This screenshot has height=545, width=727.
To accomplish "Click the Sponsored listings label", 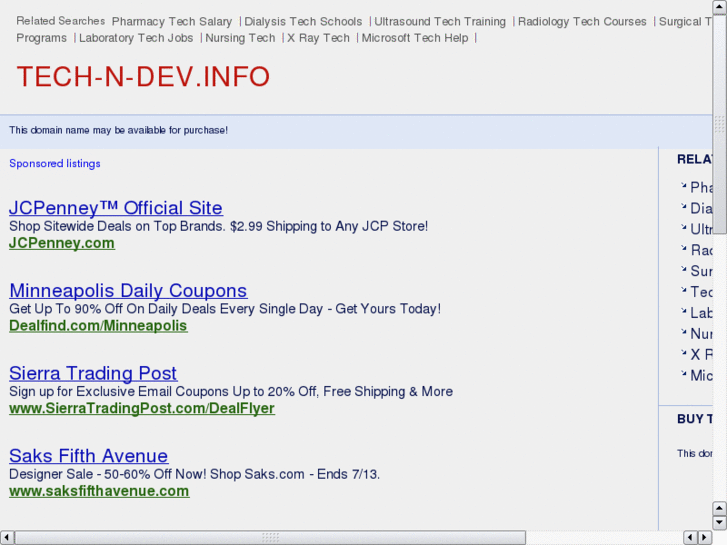I will click(55, 164).
